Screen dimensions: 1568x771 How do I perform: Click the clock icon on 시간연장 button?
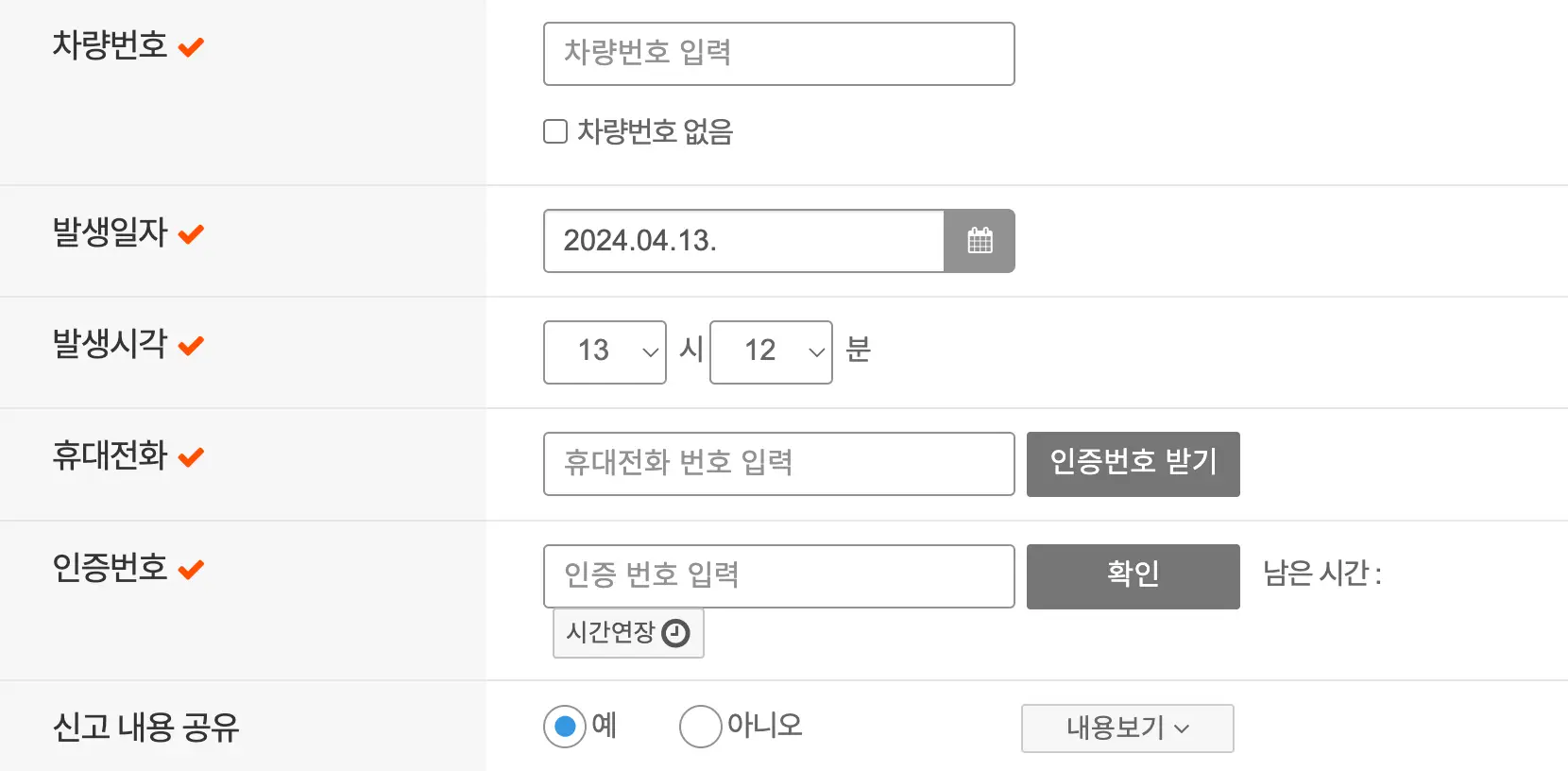click(676, 633)
